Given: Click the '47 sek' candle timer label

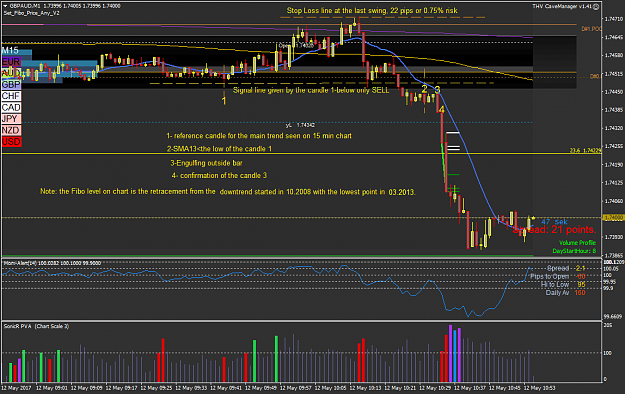Looking at the screenshot, I should [554, 222].
